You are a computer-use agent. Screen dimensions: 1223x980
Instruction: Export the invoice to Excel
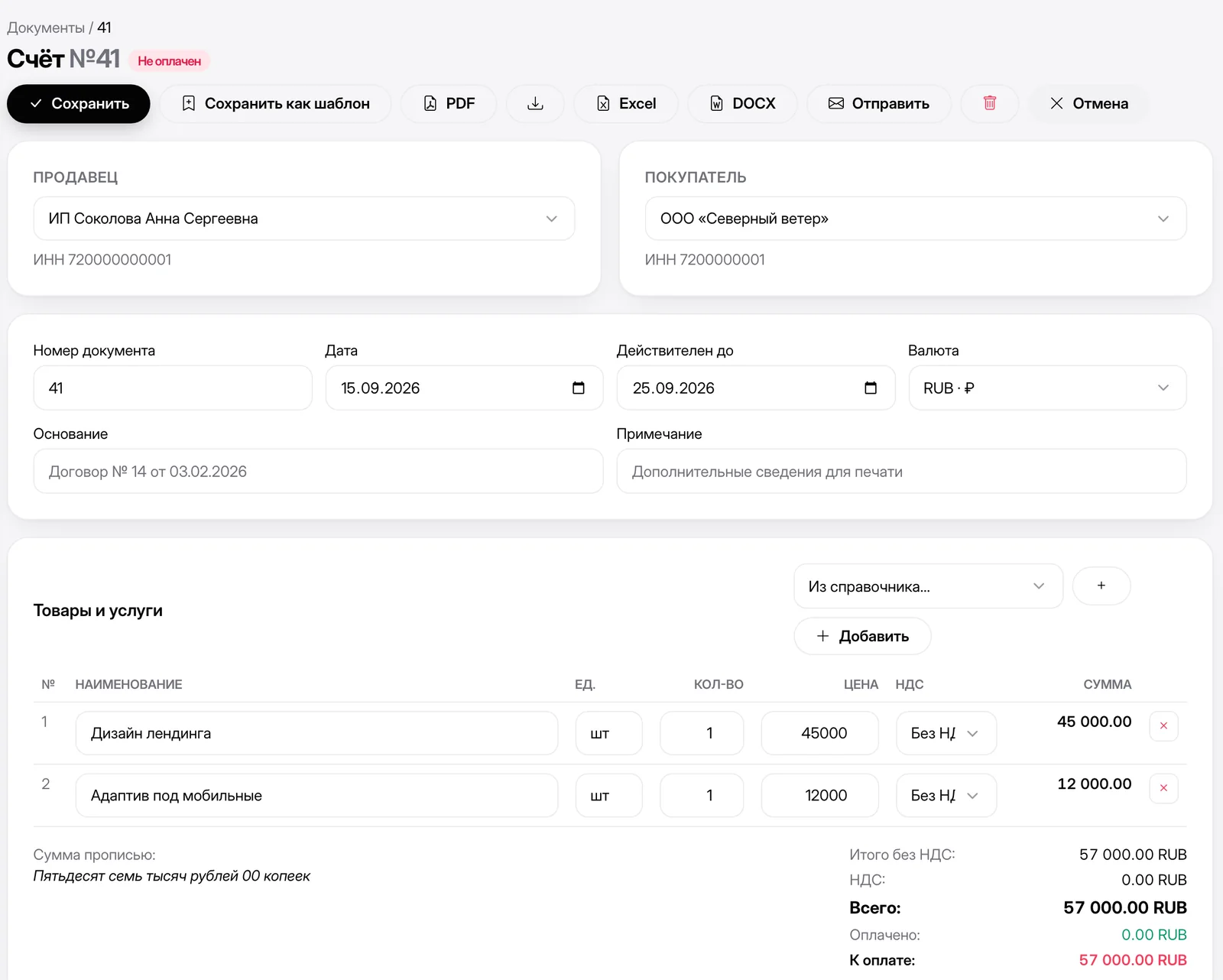(x=626, y=103)
